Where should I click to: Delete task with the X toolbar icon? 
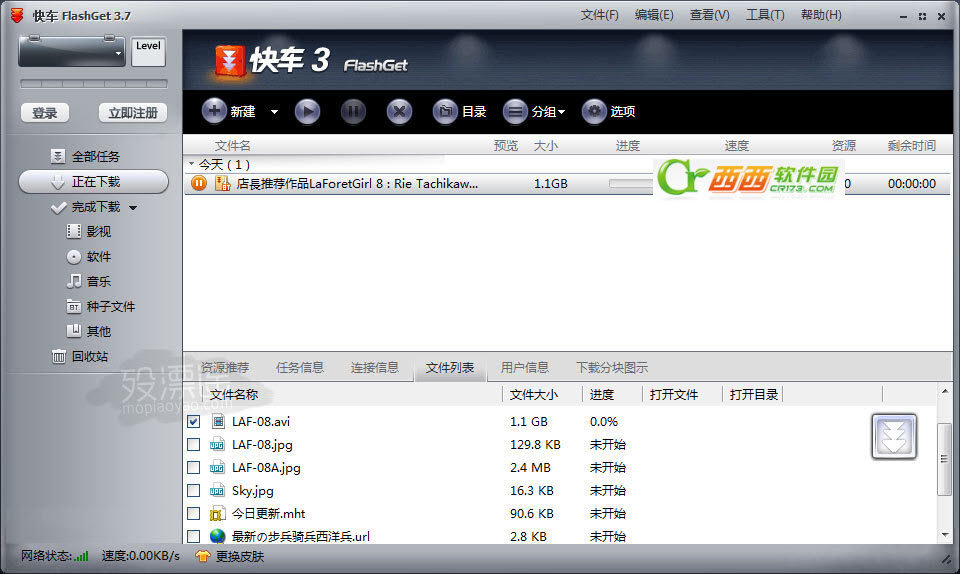point(399,111)
